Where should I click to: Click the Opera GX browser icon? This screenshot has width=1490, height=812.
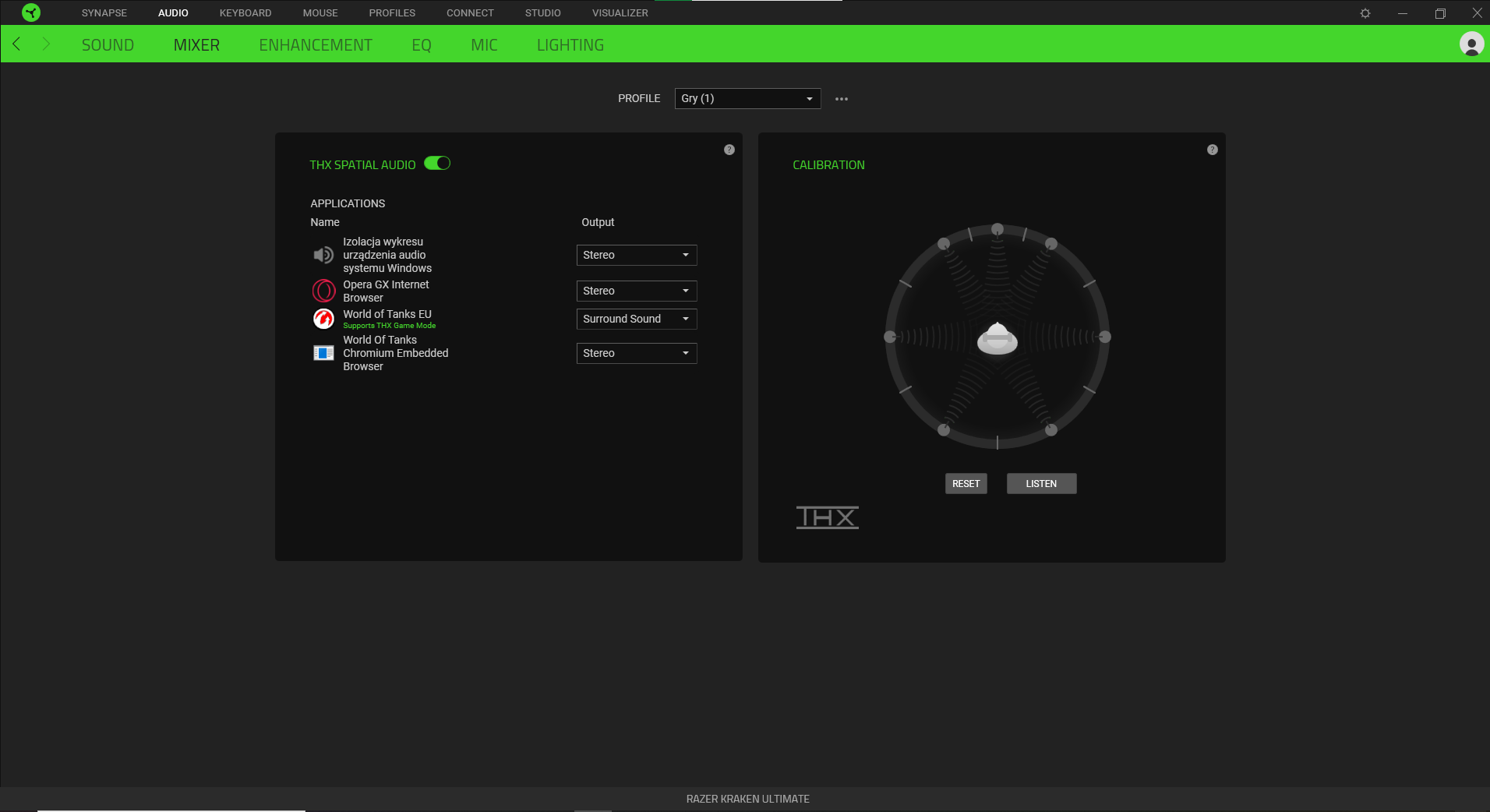323,291
